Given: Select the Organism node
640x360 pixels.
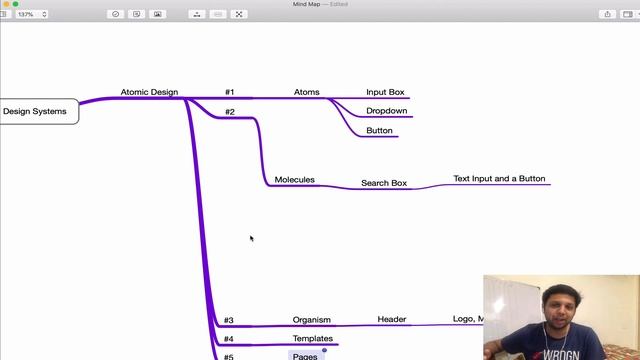Looking at the screenshot, I should 311,320.
